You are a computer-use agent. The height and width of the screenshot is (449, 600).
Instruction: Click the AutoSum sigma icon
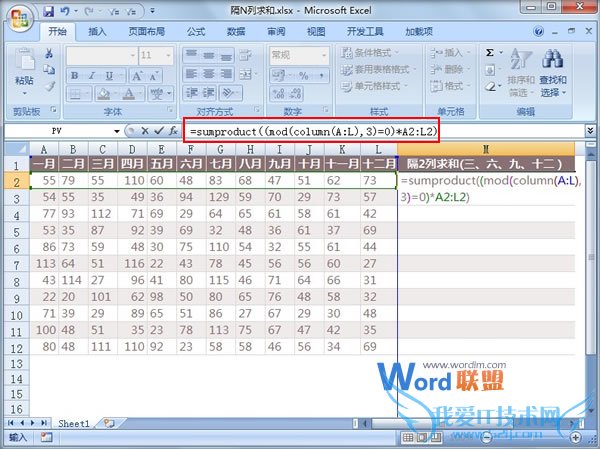[490, 52]
